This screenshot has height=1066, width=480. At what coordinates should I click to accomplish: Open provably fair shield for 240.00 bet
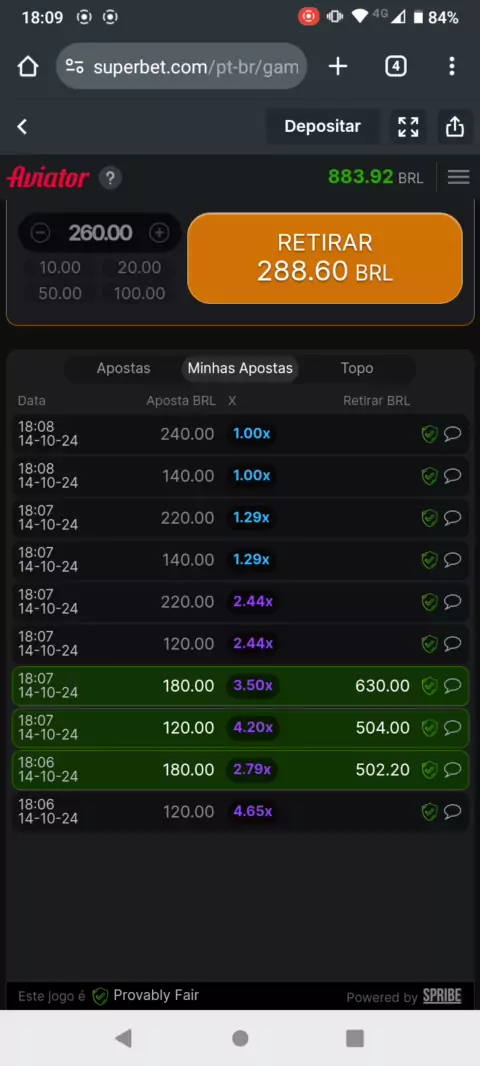point(429,434)
